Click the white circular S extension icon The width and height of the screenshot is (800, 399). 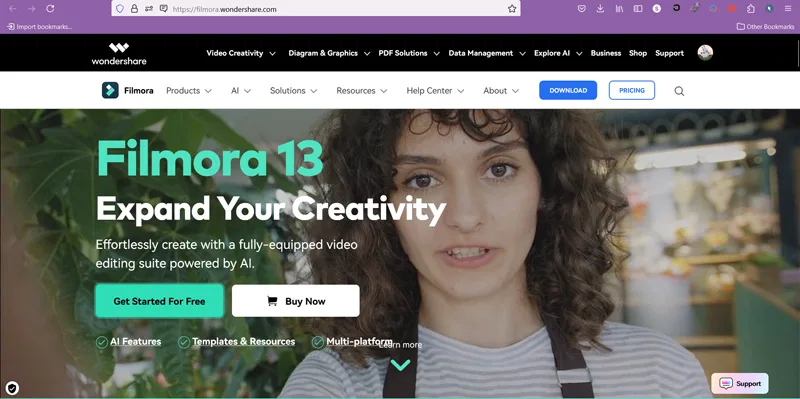click(x=657, y=9)
